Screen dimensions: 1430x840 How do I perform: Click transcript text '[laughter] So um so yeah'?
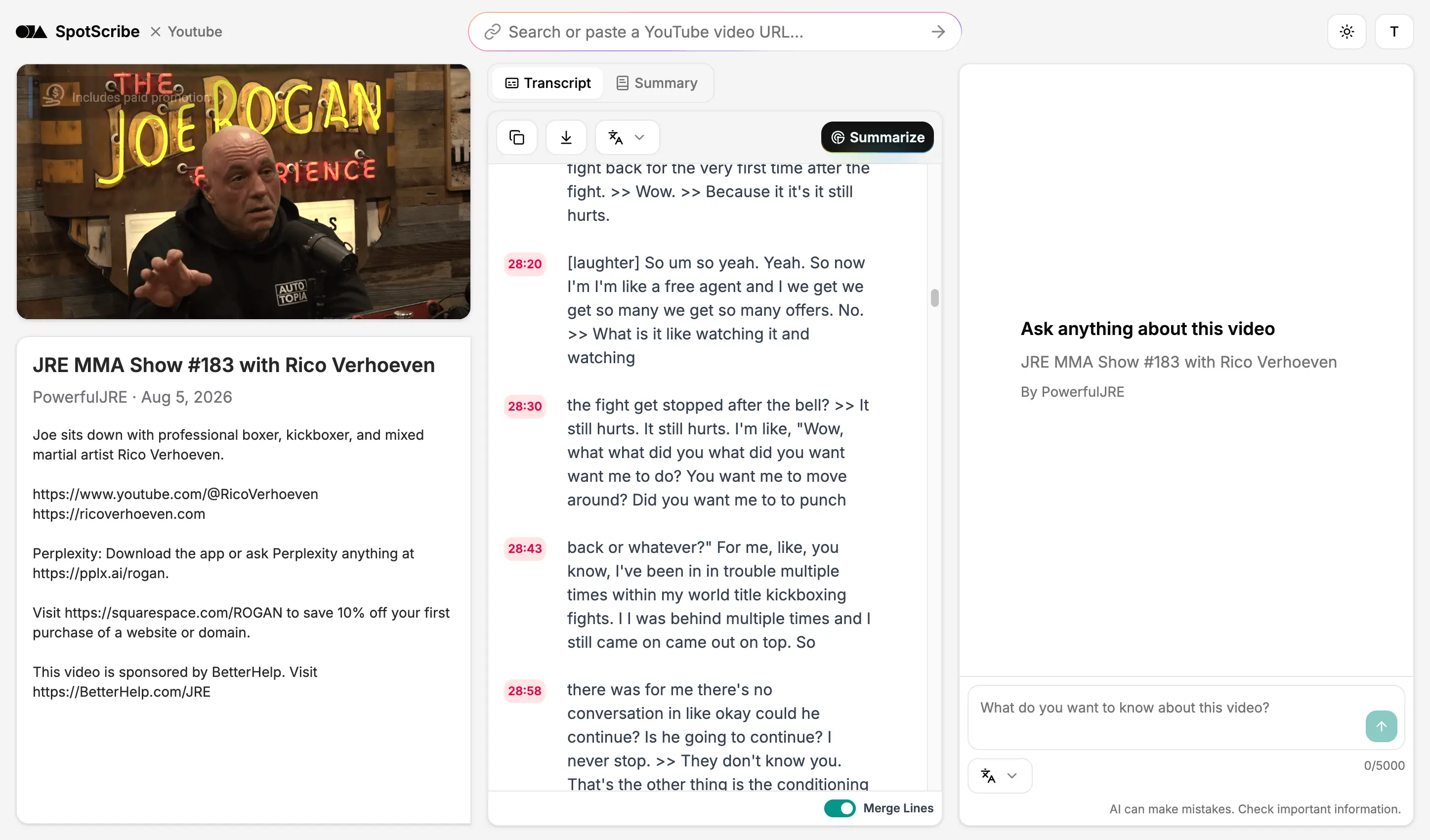point(663,263)
